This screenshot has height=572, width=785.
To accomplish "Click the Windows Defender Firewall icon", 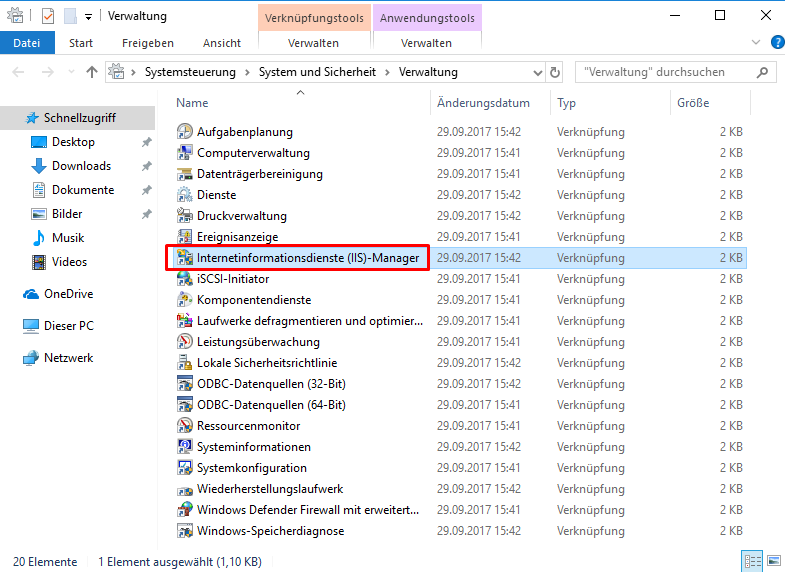I will click(x=185, y=510).
